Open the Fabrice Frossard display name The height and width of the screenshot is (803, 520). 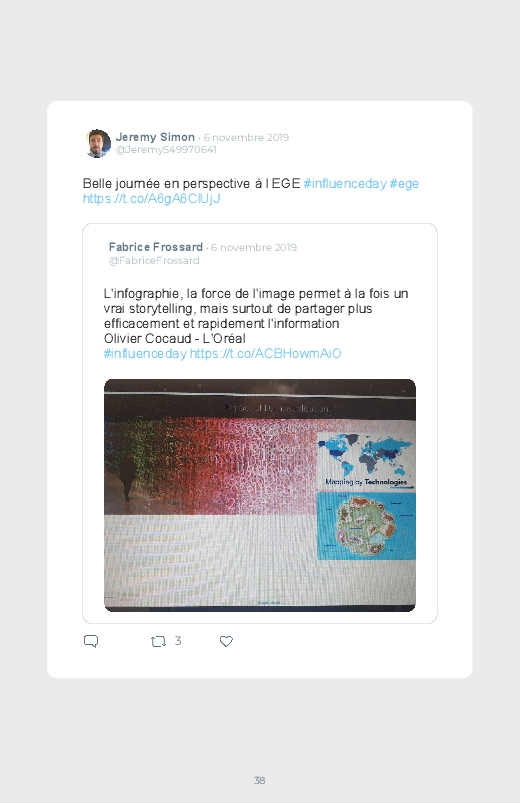point(156,247)
